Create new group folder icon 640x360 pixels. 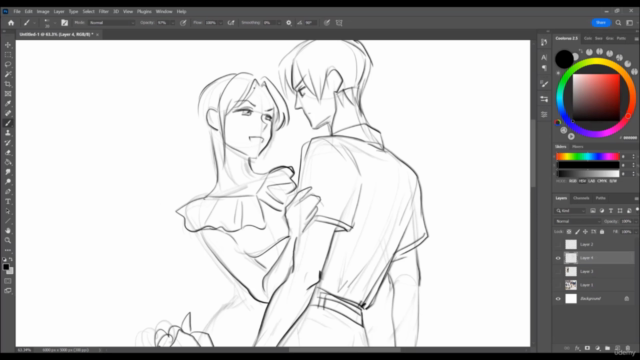(x=608, y=348)
